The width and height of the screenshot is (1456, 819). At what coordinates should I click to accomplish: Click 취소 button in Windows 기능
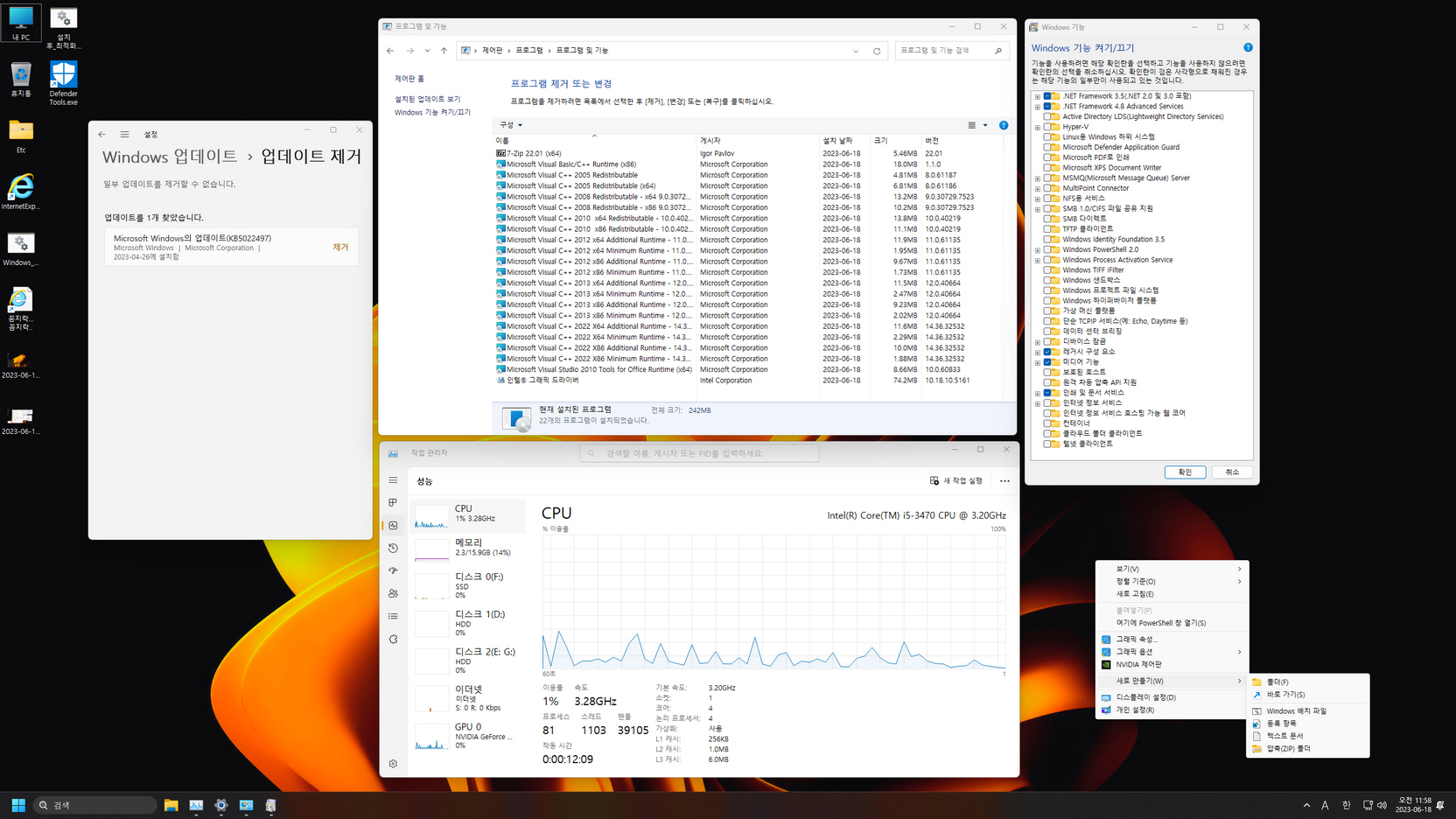[x=1232, y=472]
